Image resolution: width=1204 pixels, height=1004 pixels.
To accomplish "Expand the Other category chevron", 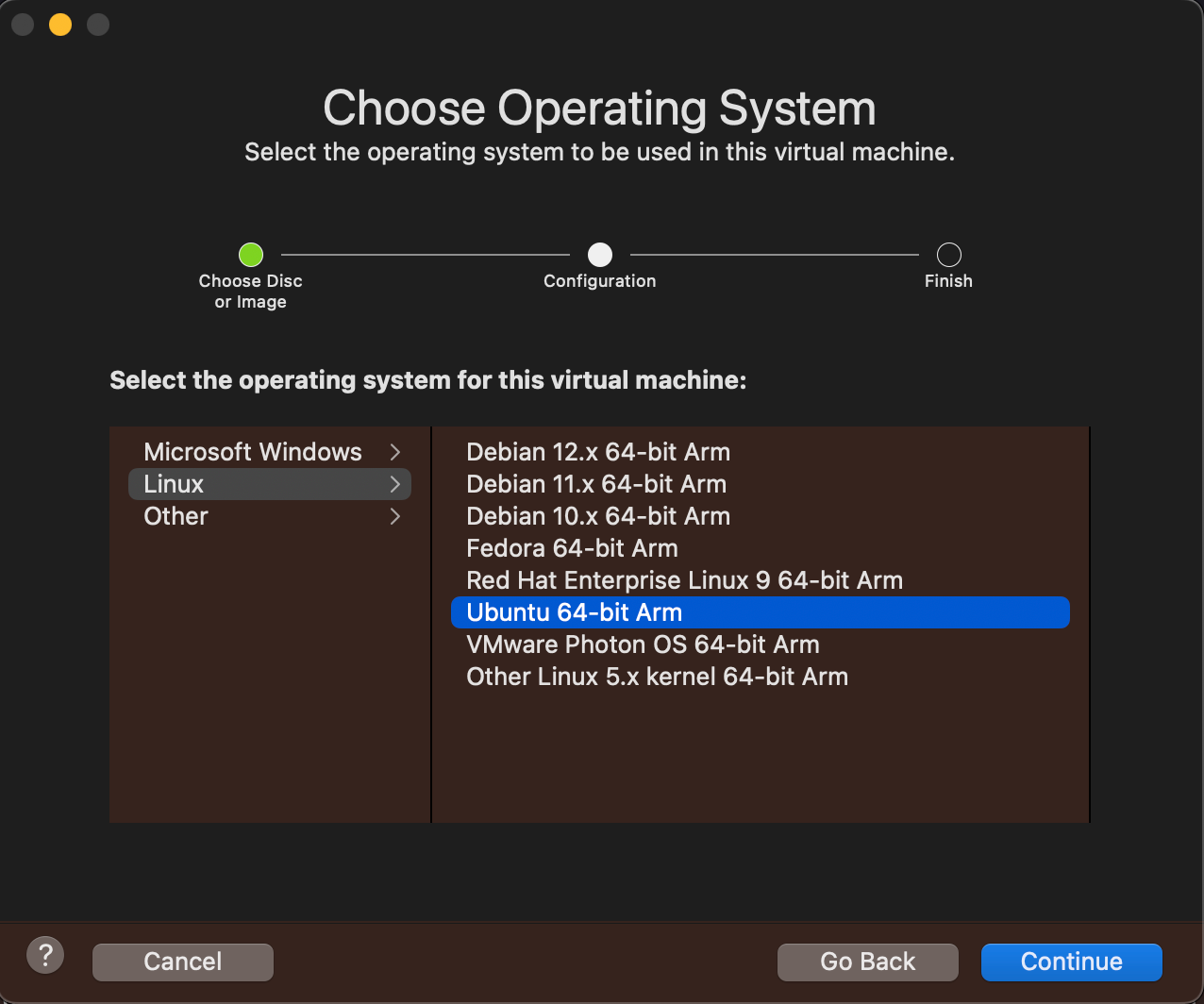I will point(395,516).
